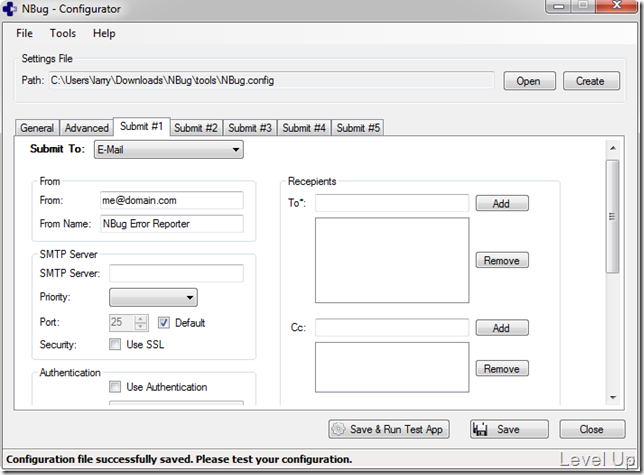Click the From Name field

pos(172,224)
